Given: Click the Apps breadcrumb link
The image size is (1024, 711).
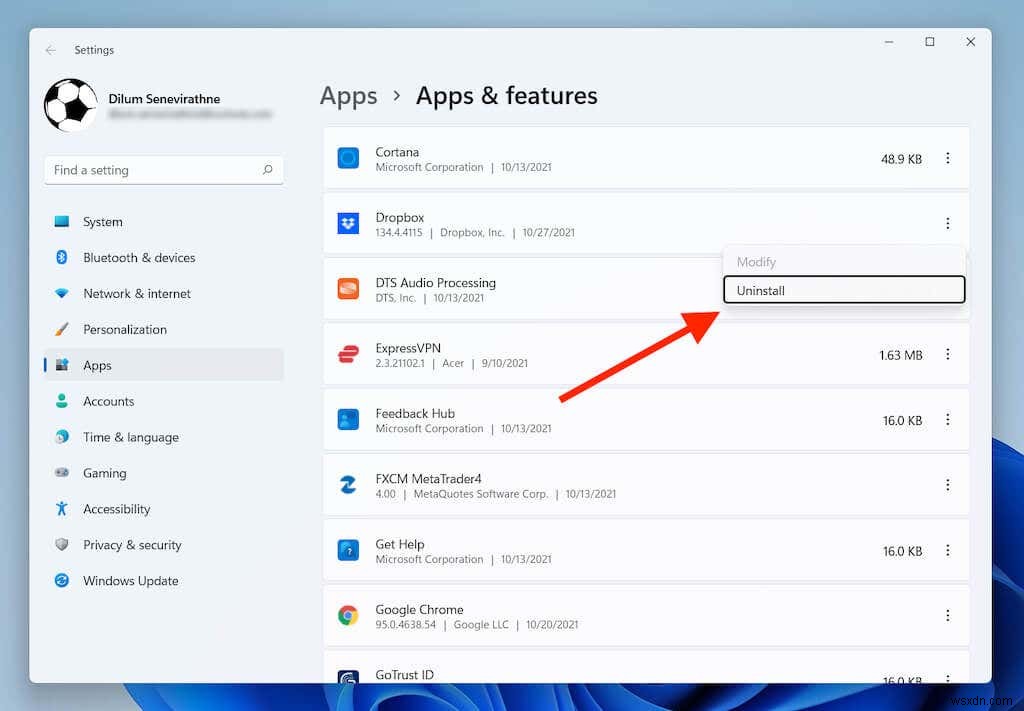Looking at the screenshot, I should pos(348,96).
